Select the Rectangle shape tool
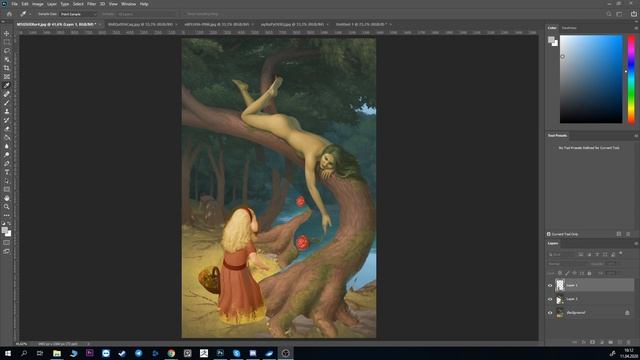The image size is (640, 360). point(7,189)
